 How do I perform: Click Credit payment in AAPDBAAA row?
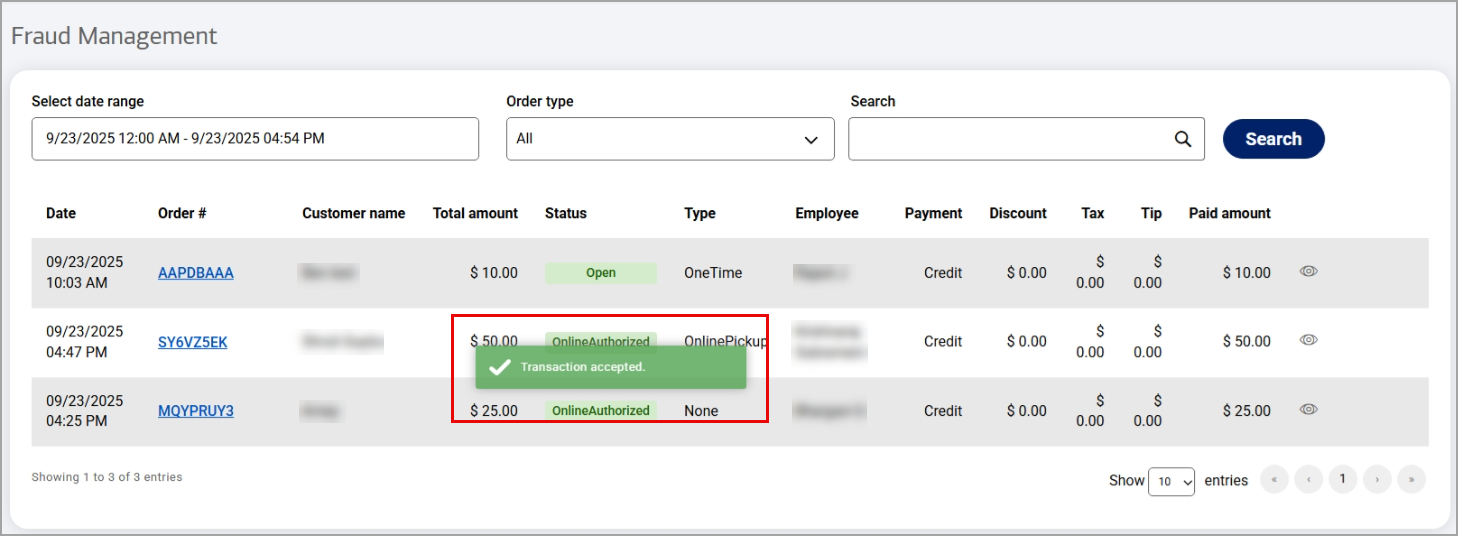[x=943, y=273]
